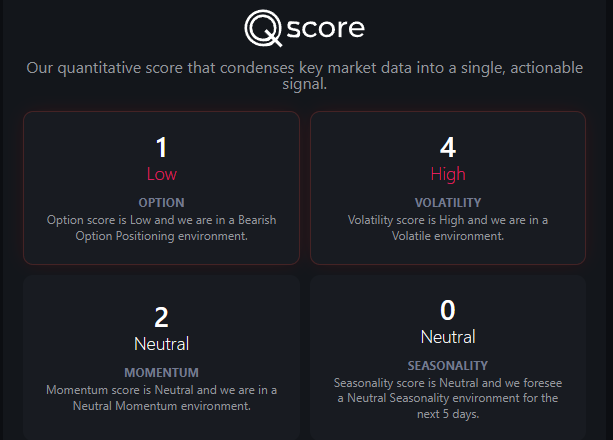Click the OPTION card heading

point(161,203)
